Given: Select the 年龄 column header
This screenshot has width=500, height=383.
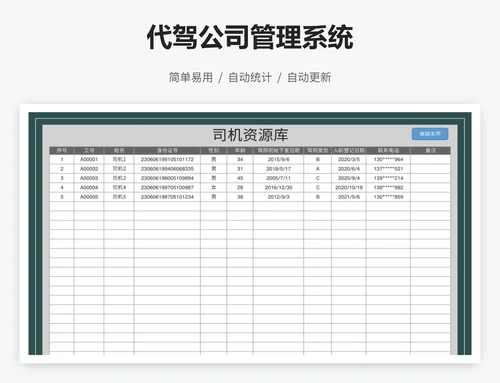Looking at the screenshot, I should (x=240, y=151).
